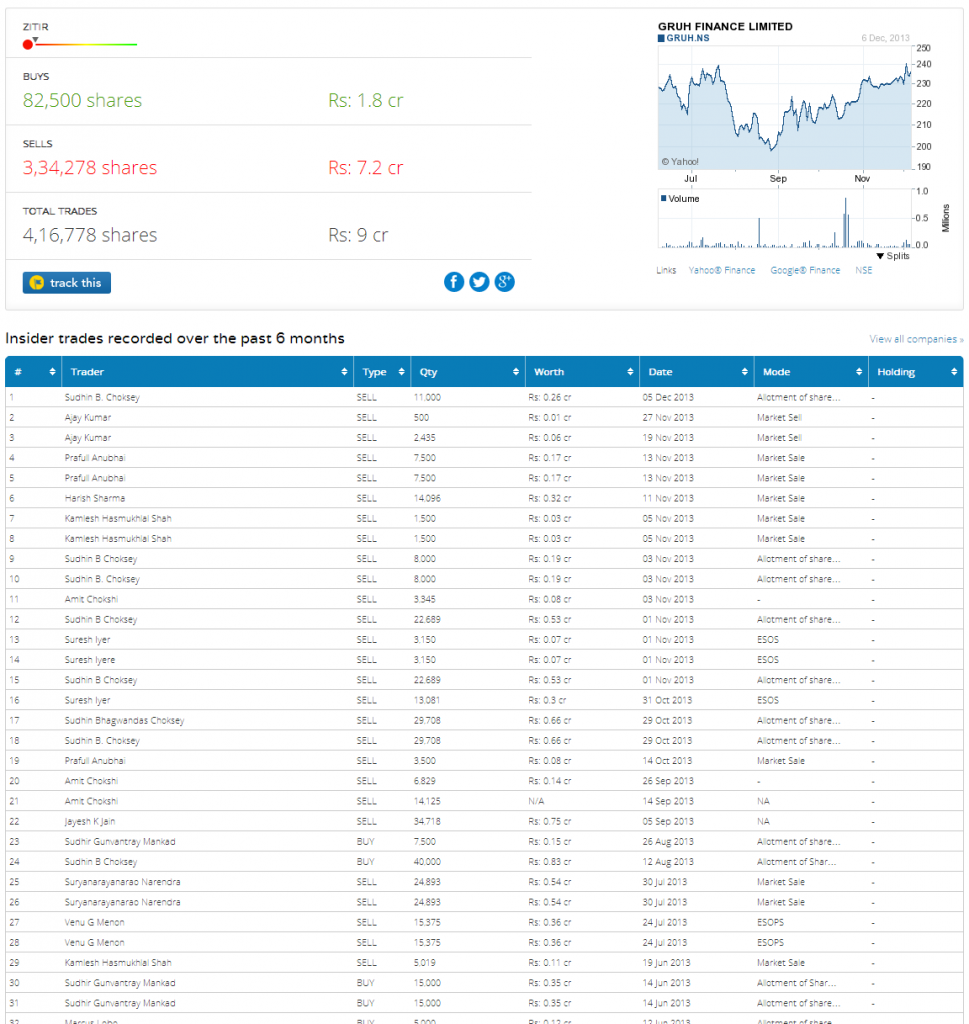Select Sudhin Bhagwandas Choksey trader name

(124, 720)
